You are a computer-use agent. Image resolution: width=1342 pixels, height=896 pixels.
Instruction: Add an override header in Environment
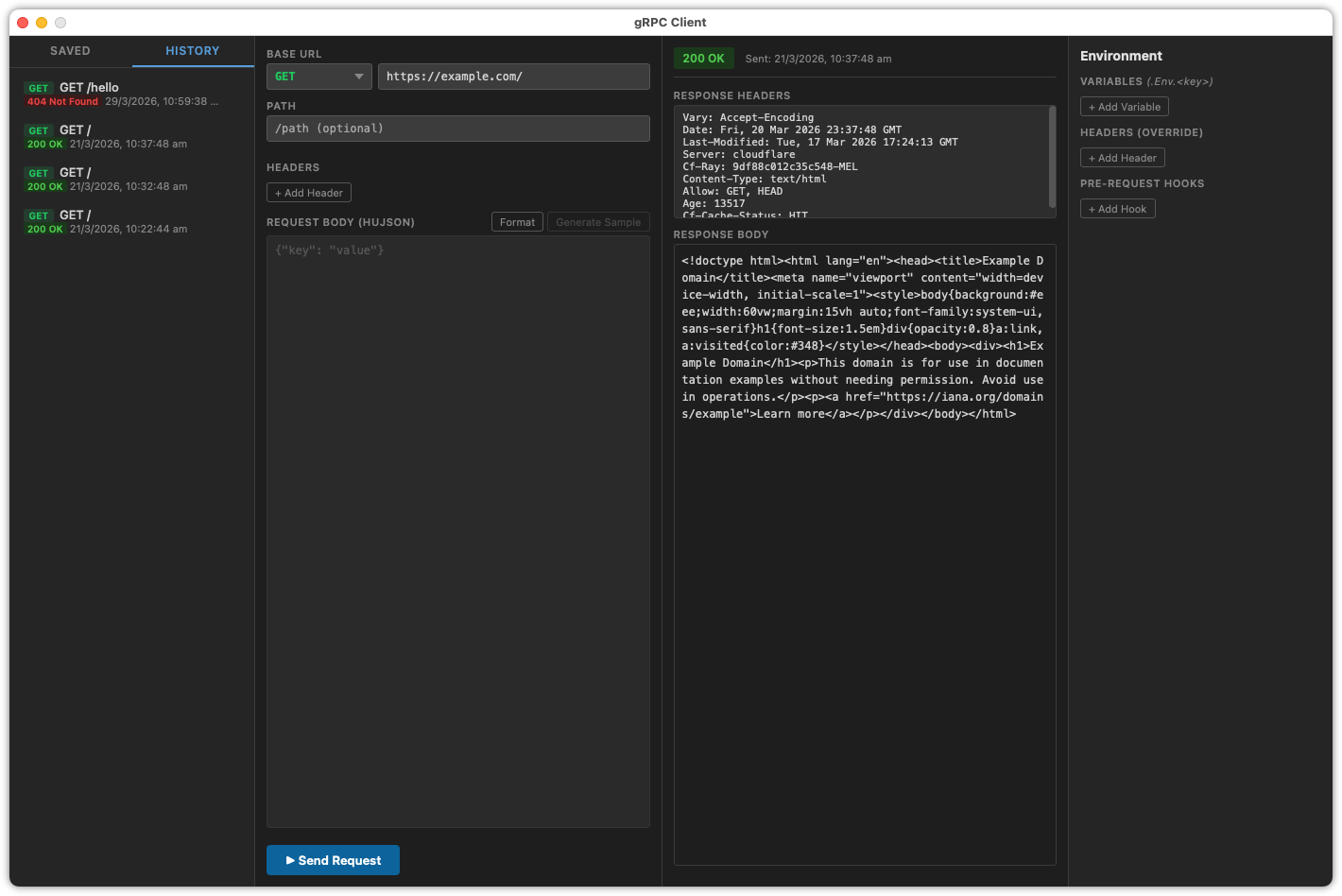pyautogui.click(x=1122, y=158)
